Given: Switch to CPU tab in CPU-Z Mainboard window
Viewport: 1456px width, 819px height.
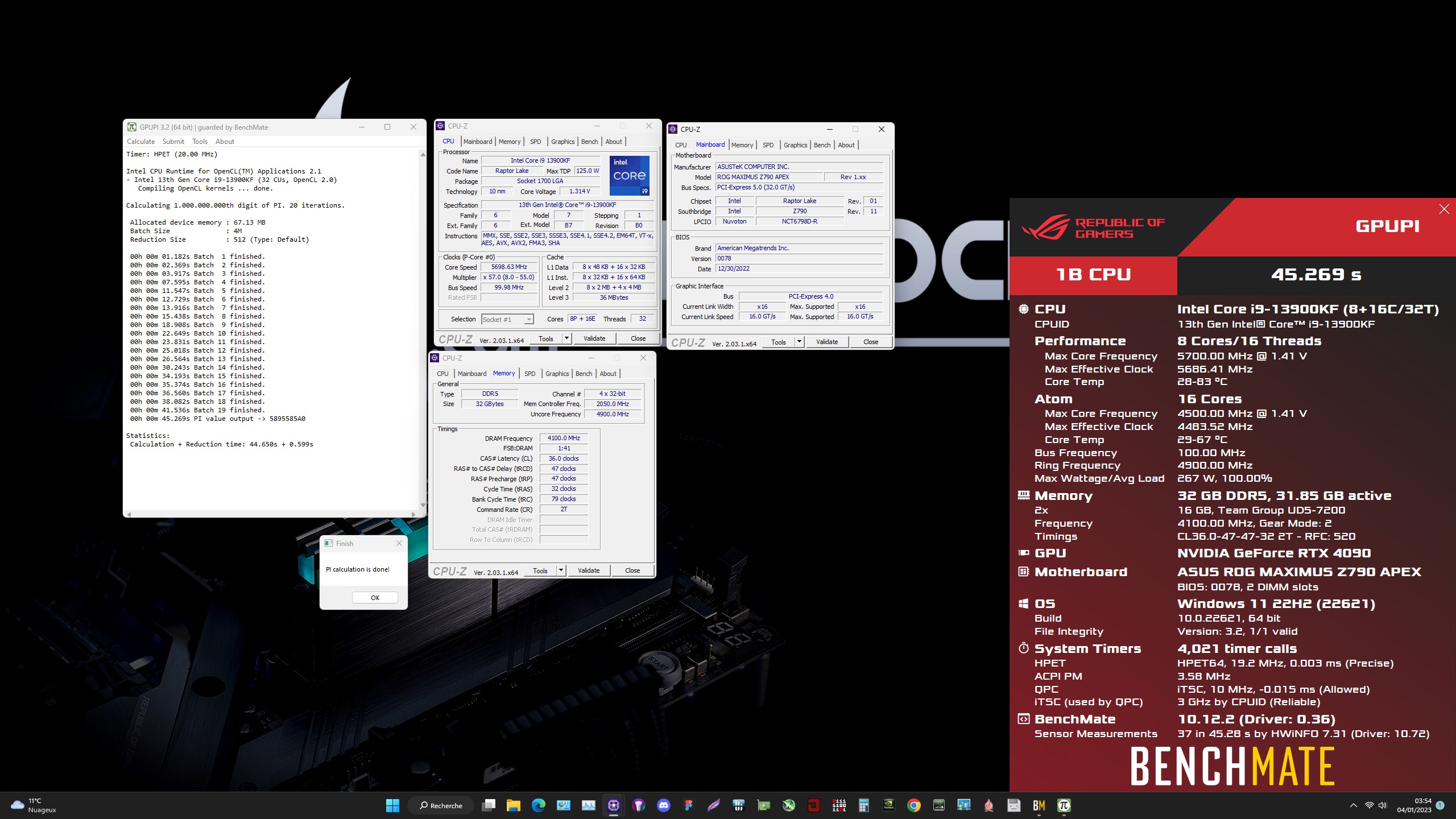Looking at the screenshot, I should [681, 145].
